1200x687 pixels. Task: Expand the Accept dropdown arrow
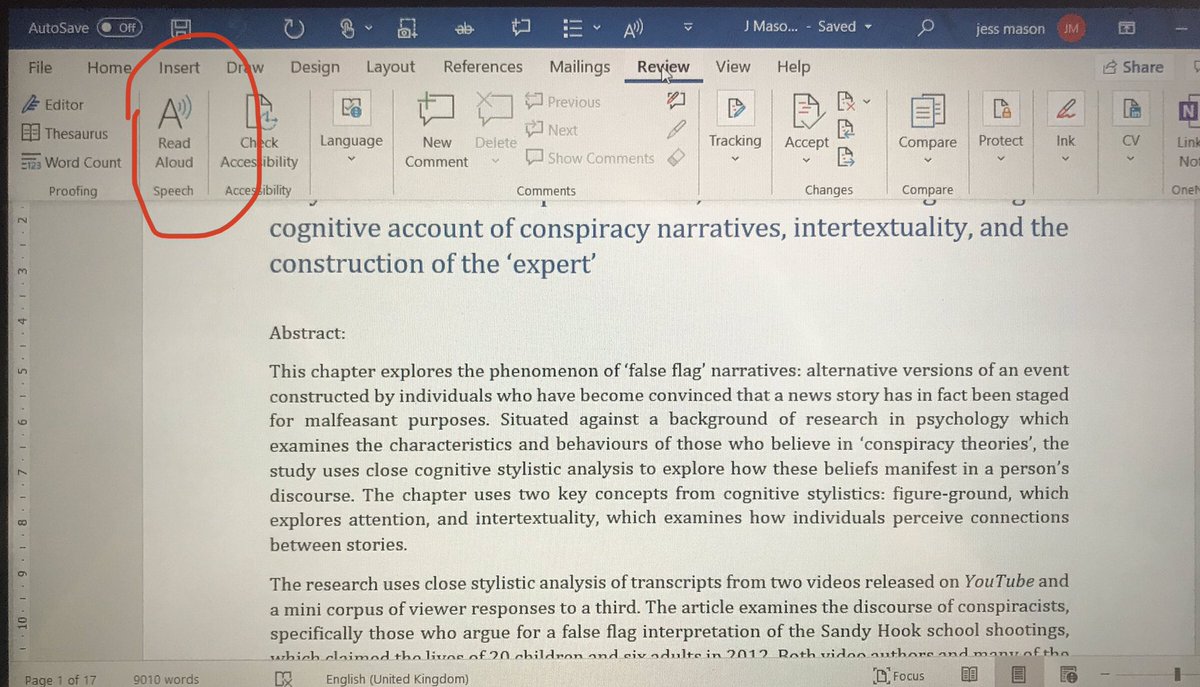[806, 160]
